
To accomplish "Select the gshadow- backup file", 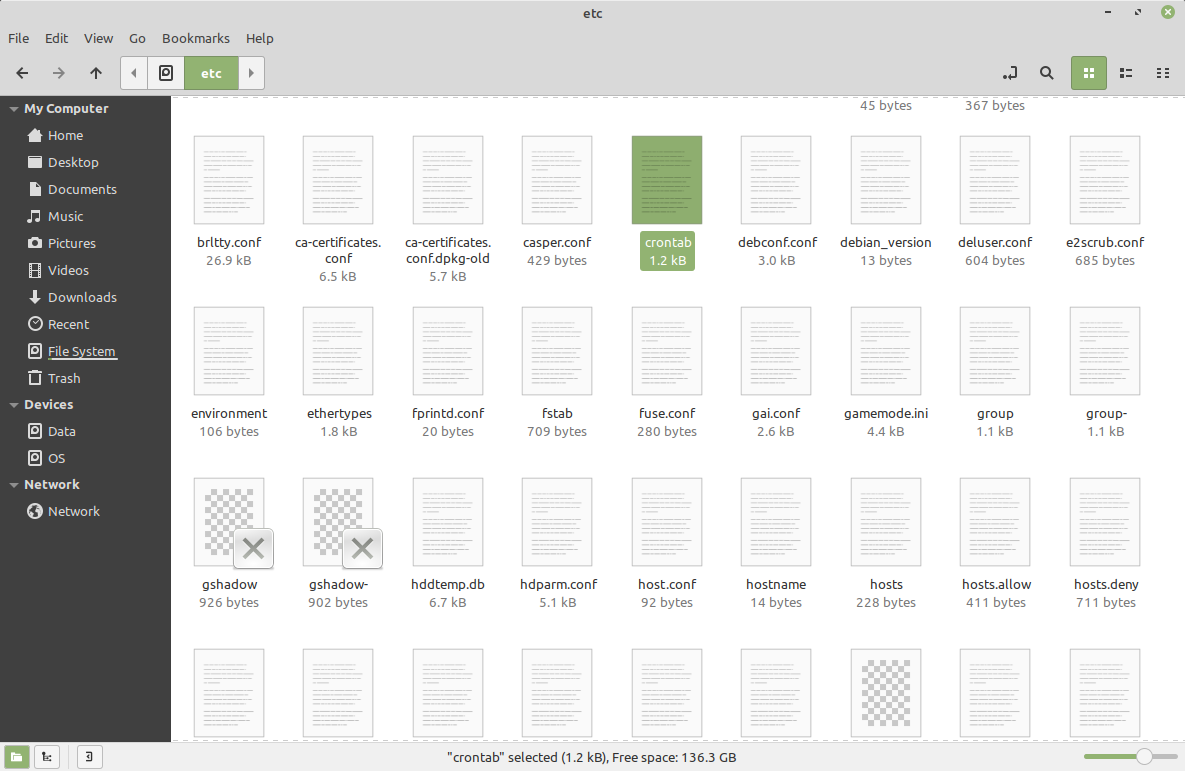I will 338,522.
